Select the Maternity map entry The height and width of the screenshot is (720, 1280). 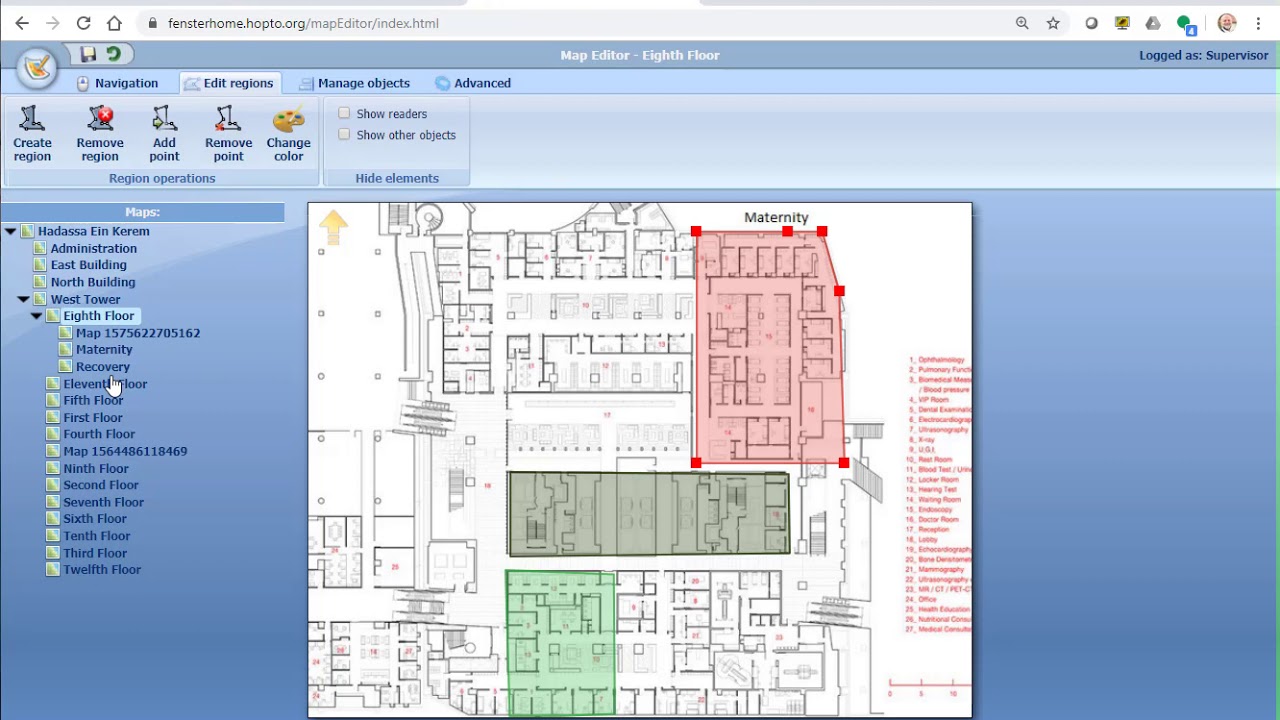tap(104, 349)
